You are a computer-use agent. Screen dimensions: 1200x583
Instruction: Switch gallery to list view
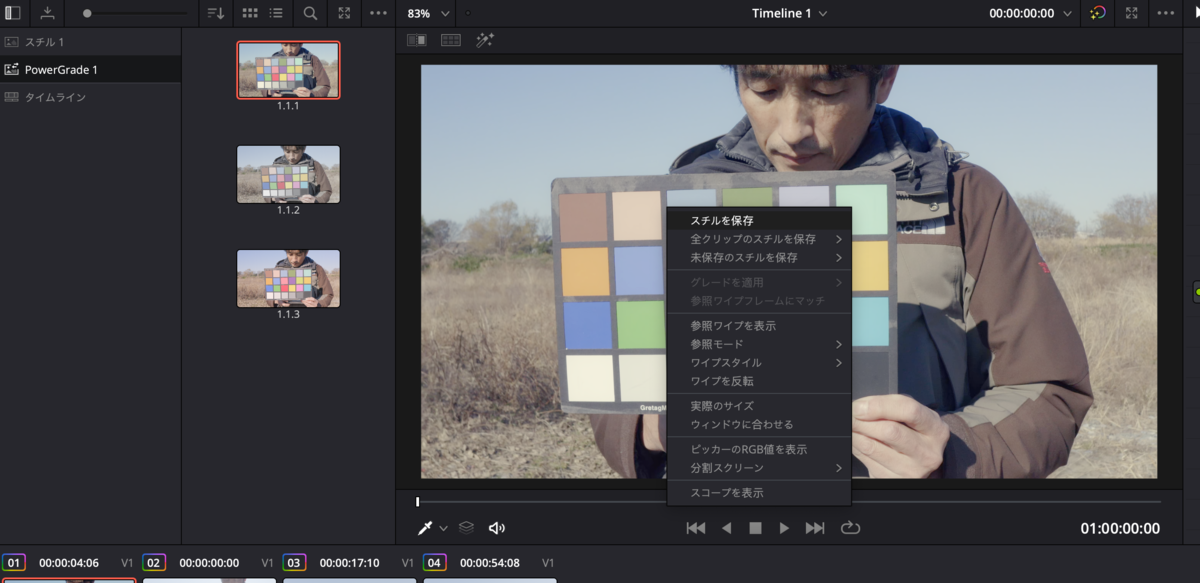(x=276, y=13)
